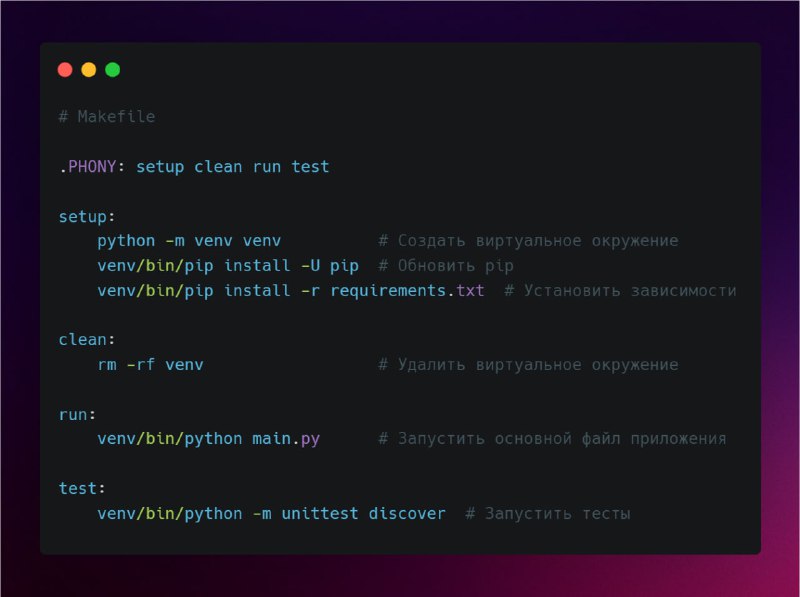Image resolution: width=800 pixels, height=597 pixels.
Task: Click the 'setup:' target label
Action: pyautogui.click(x=87, y=217)
